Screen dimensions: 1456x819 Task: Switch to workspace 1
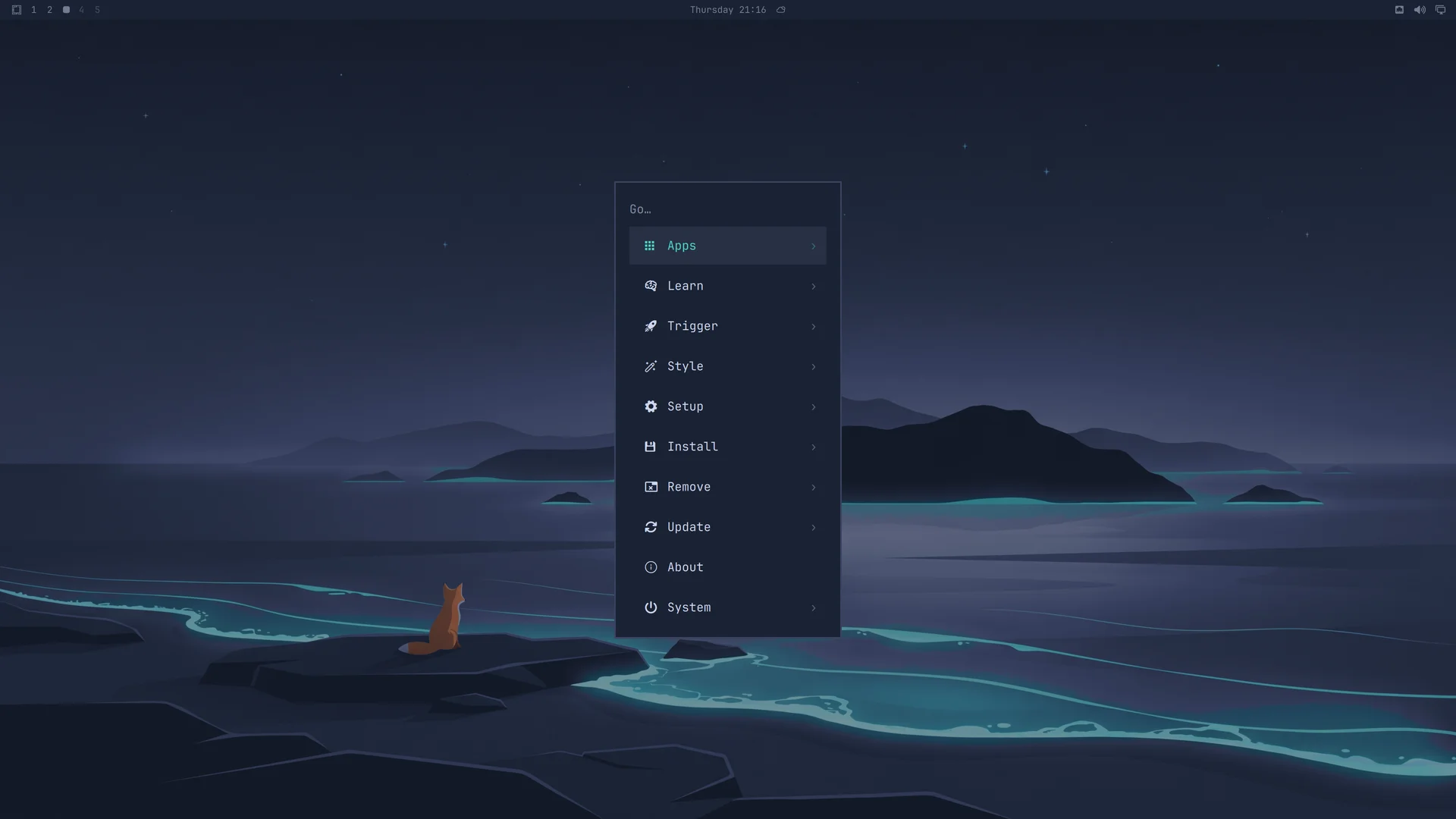(x=33, y=10)
